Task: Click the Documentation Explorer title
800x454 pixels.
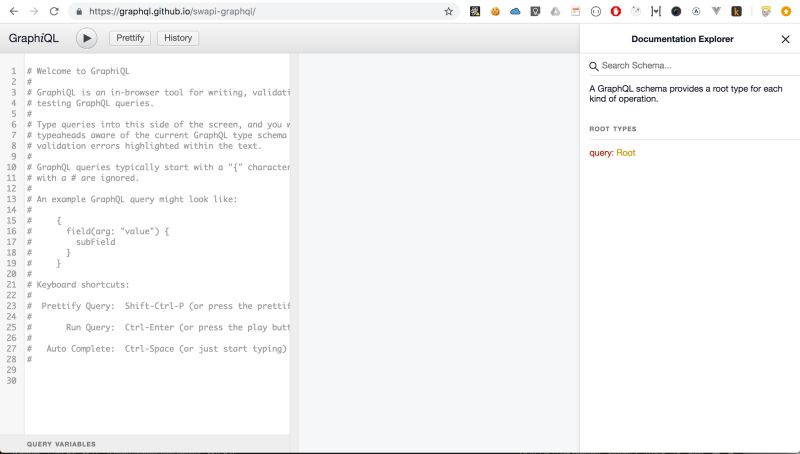Action: tap(682, 39)
